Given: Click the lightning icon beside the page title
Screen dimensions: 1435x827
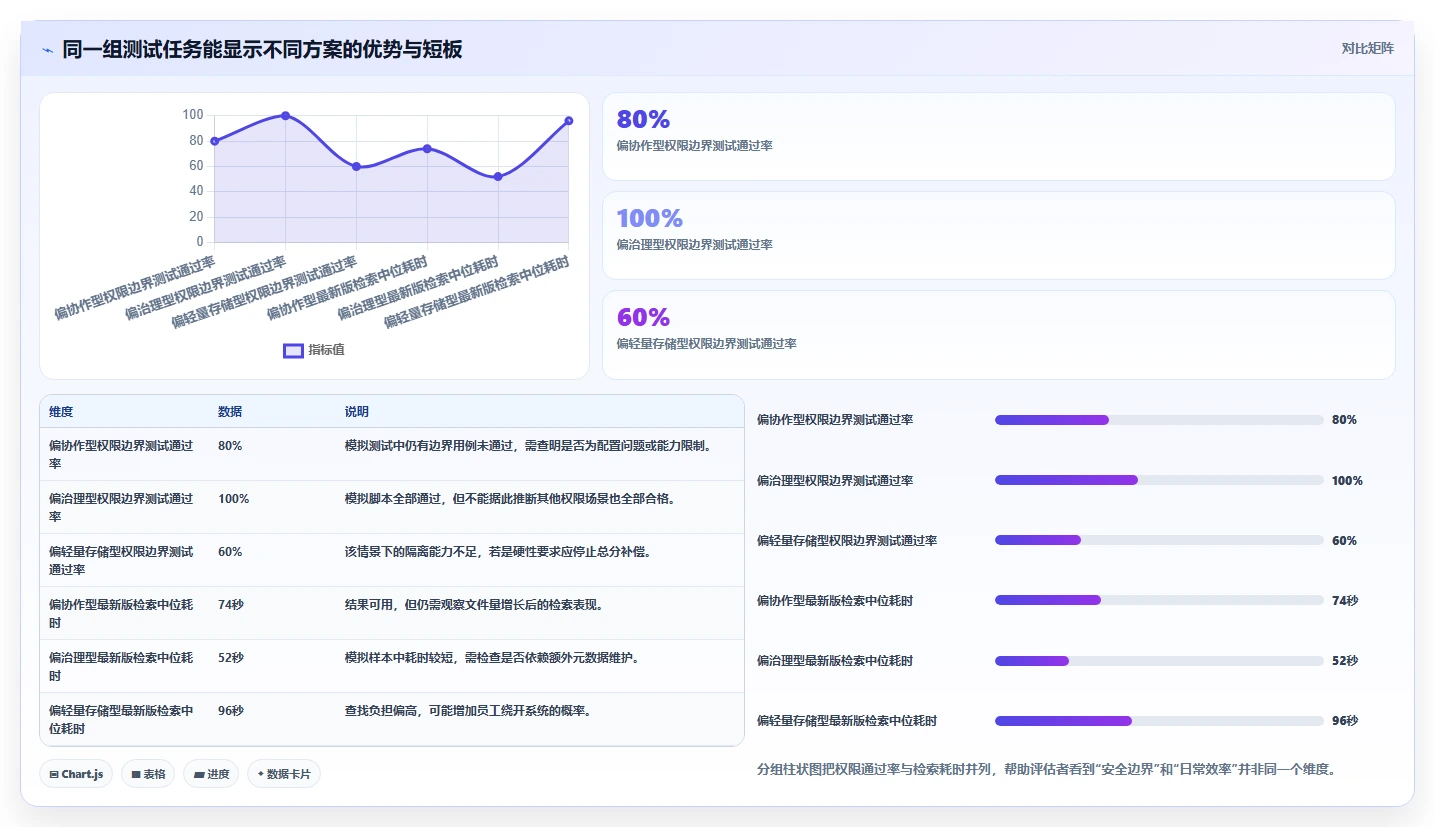Looking at the screenshot, I should pos(47,50).
